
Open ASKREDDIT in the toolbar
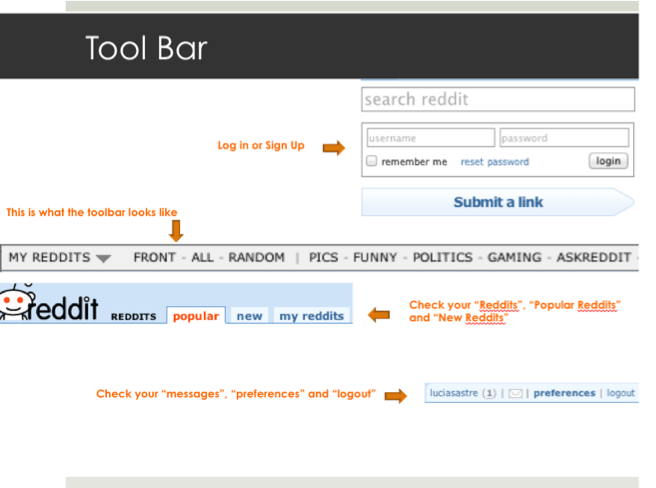click(x=594, y=257)
